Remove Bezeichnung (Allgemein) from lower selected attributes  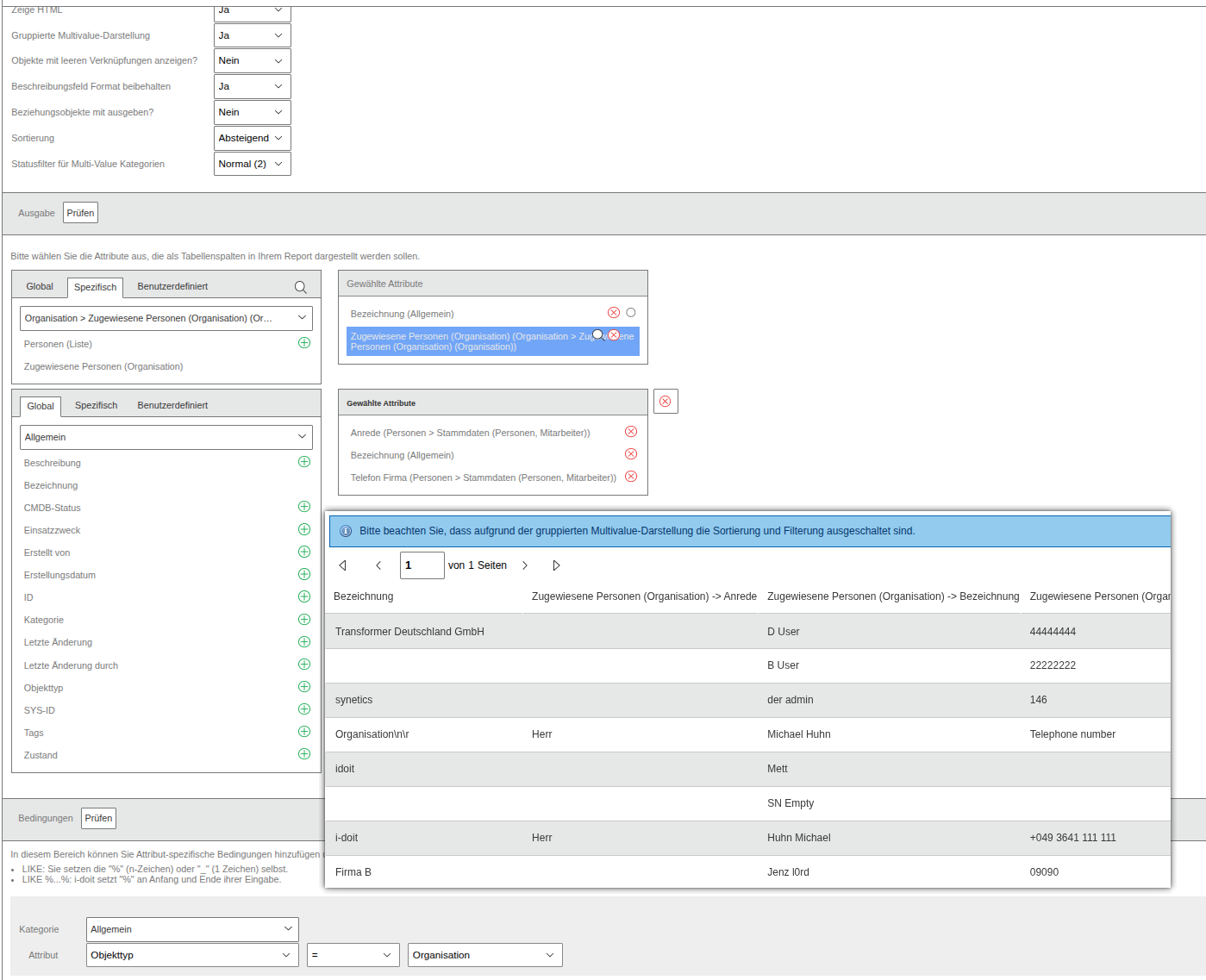631,454
